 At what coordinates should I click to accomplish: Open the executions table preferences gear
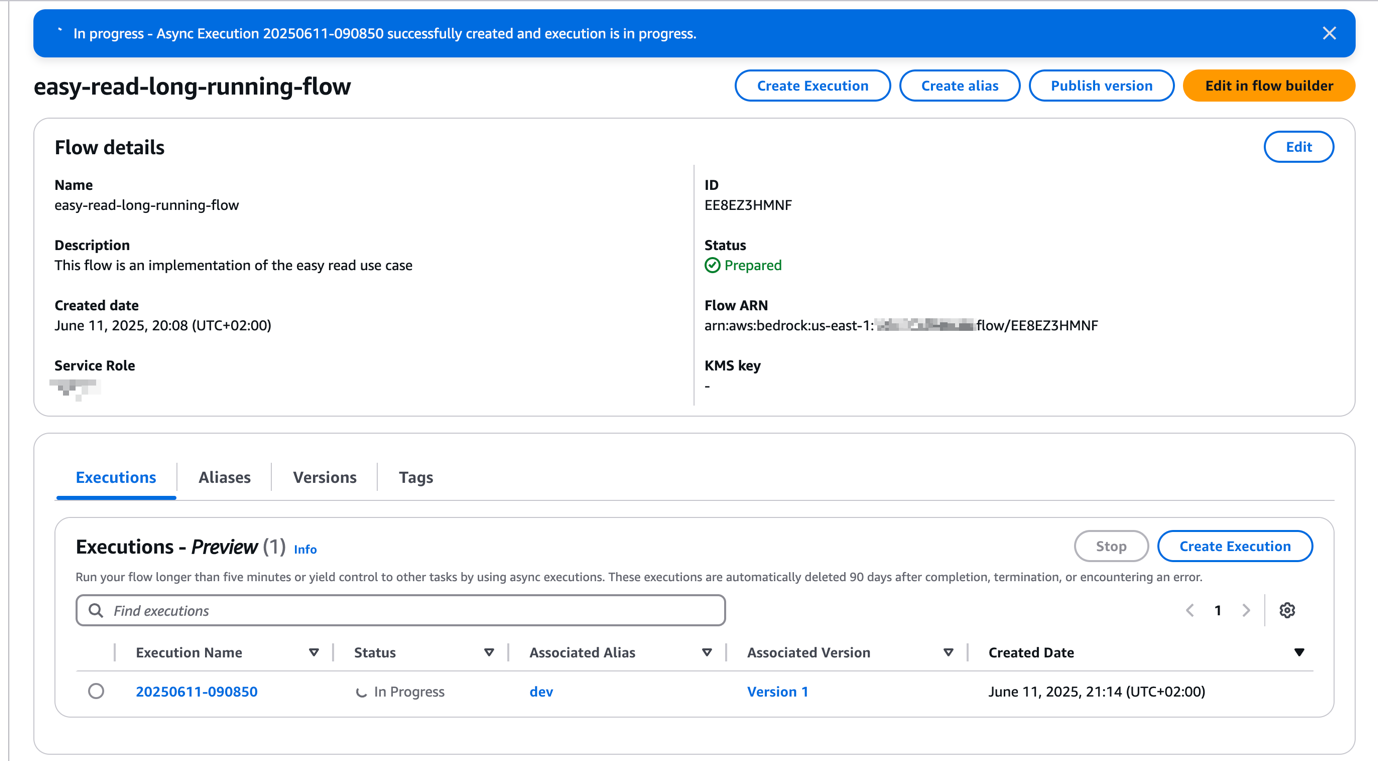(x=1288, y=610)
